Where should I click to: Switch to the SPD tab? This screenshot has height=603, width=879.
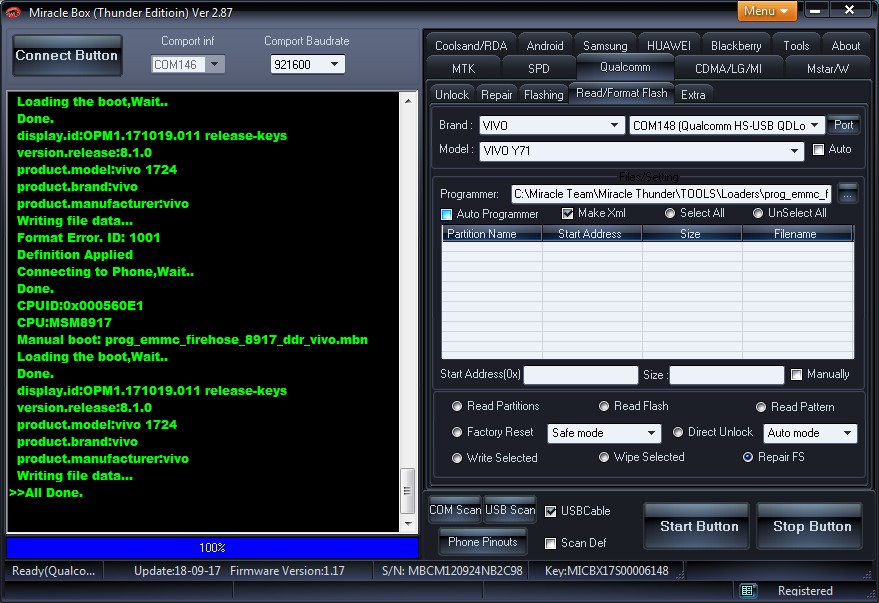539,68
